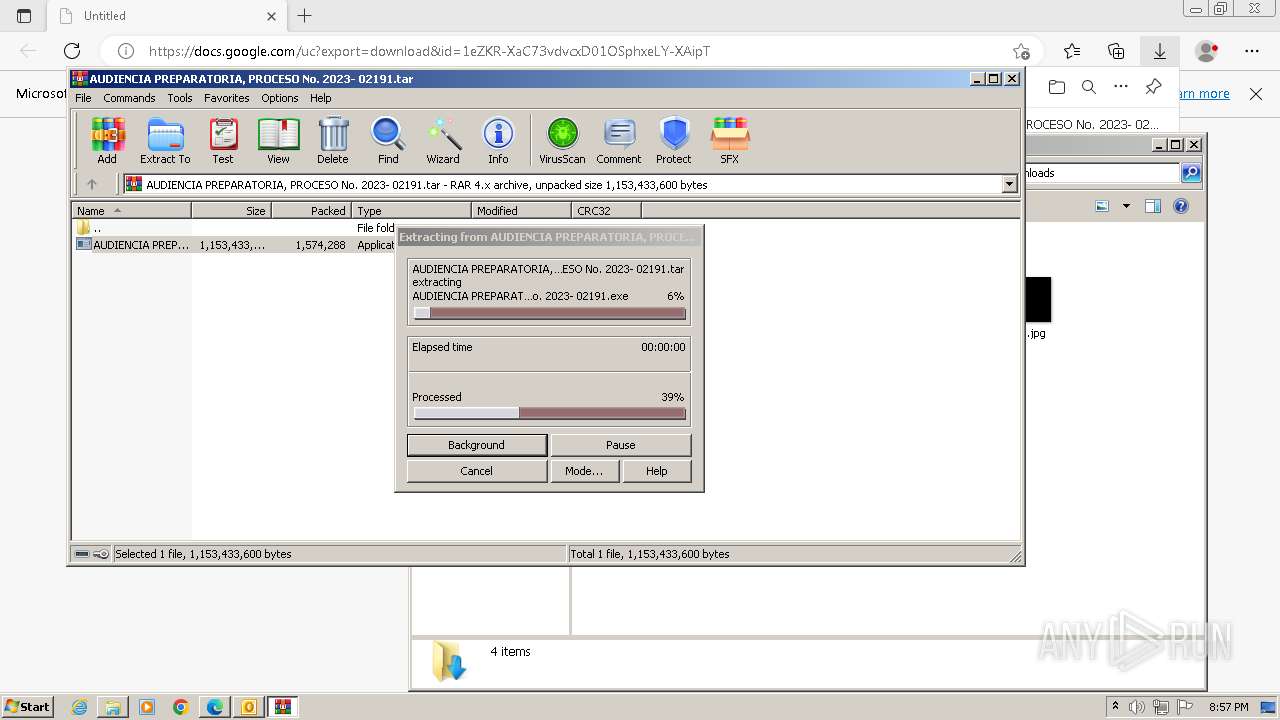
Task: Sort by Type column header
Action: 411,210
